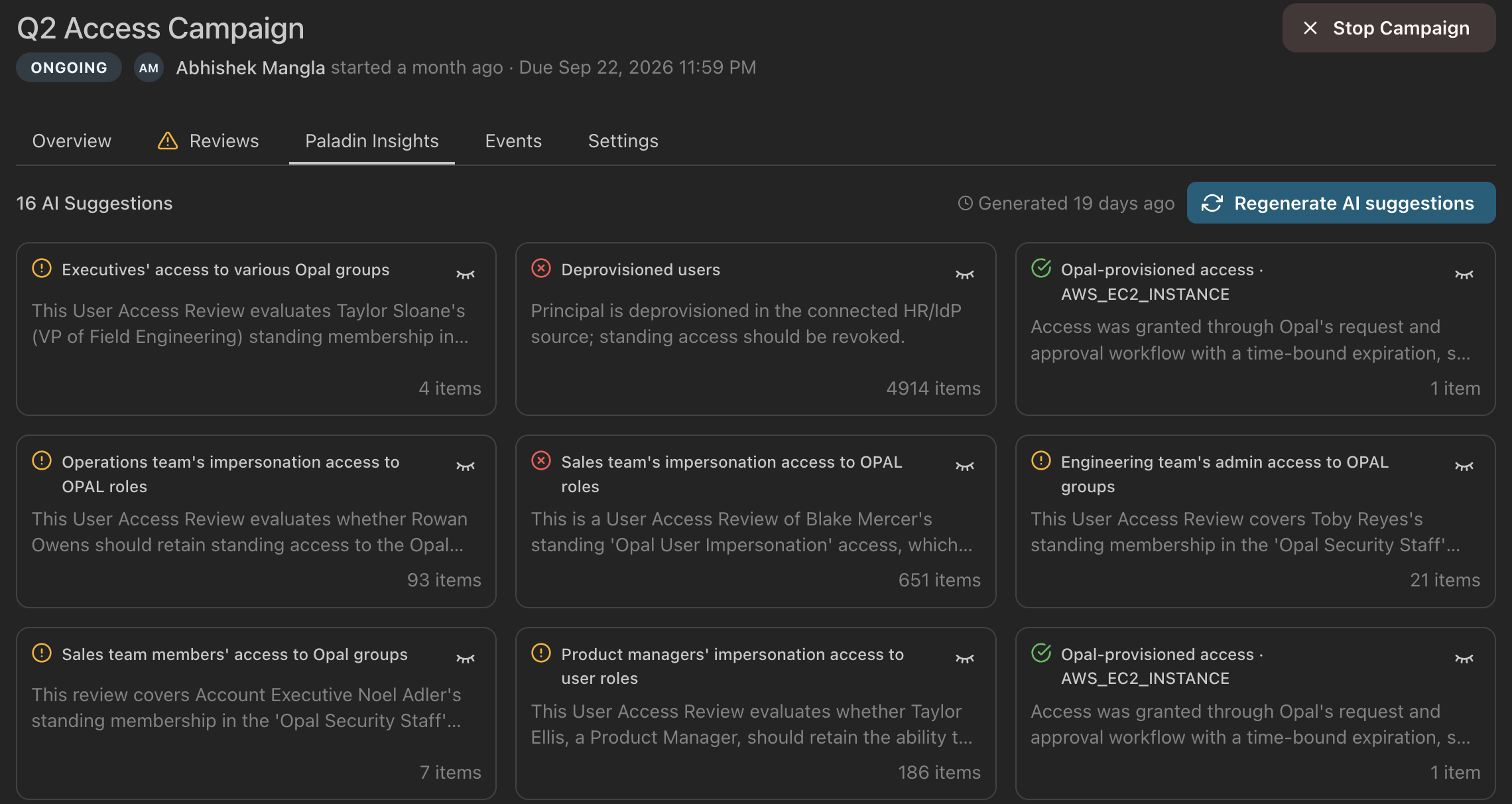Screen dimensions: 1512x804
Task: Click warning icon on Sales team members' access
Action: click(x=42, y=653)
